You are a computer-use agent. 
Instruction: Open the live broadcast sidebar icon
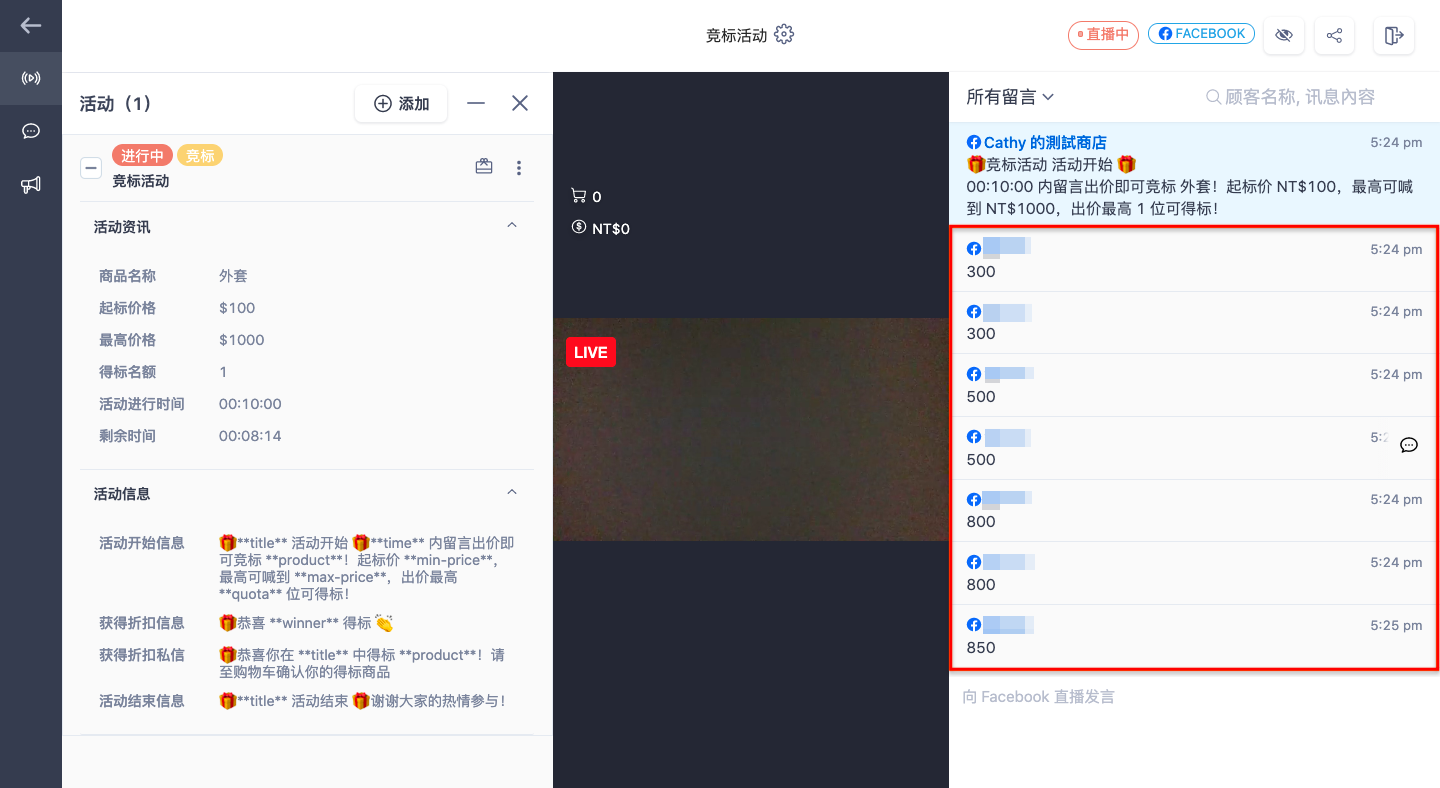pos(31,78)
